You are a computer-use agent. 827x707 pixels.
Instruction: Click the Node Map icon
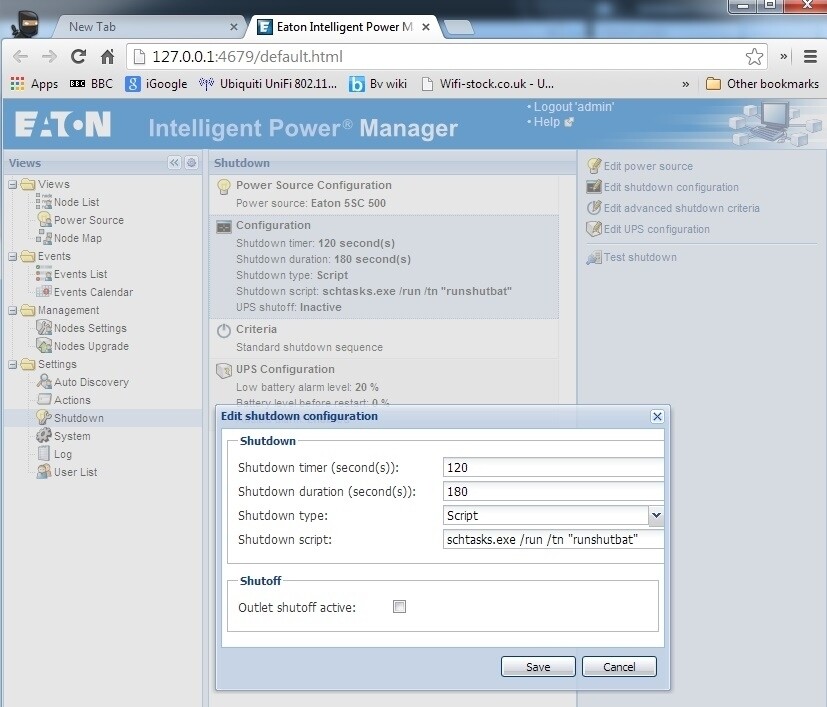point(46,238)
